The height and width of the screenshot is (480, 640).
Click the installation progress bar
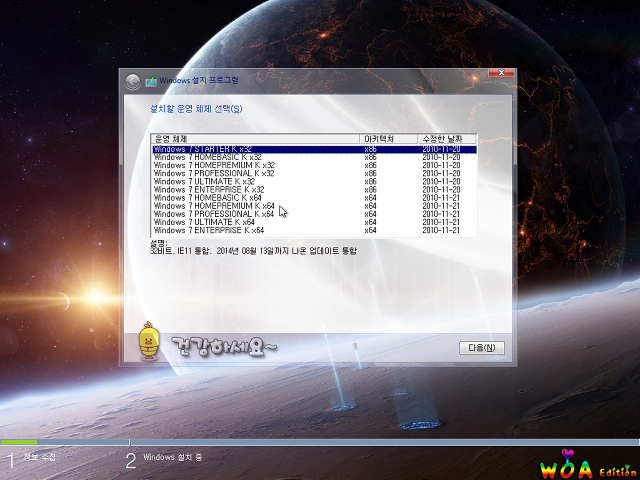[x=320, y=442]
